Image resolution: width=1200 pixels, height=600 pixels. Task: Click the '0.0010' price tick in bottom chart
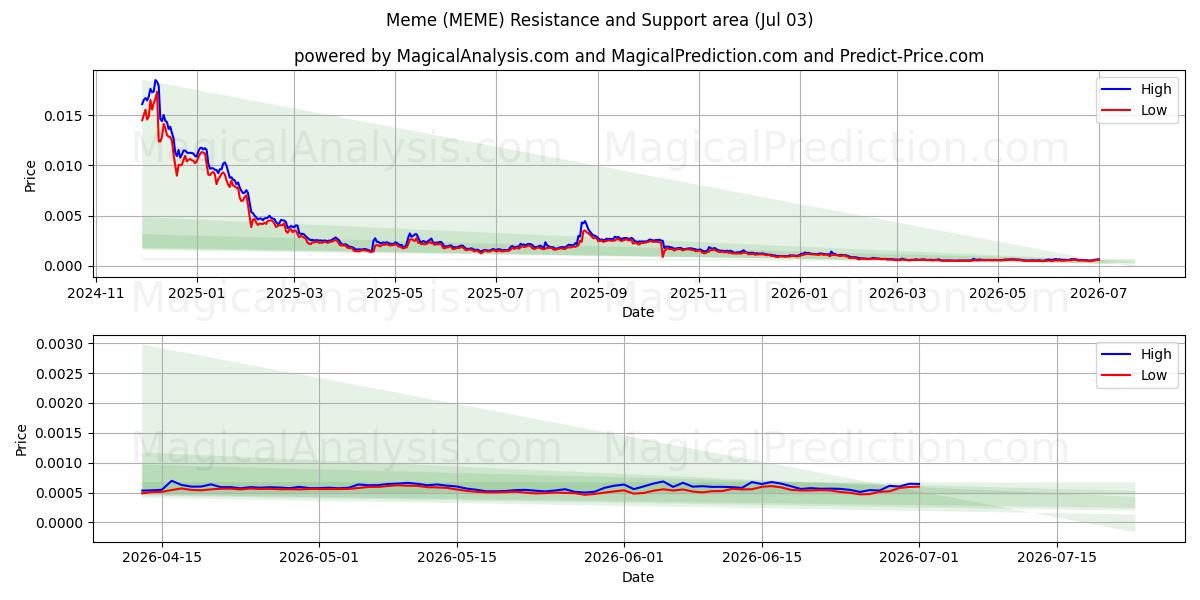[61, 463]
